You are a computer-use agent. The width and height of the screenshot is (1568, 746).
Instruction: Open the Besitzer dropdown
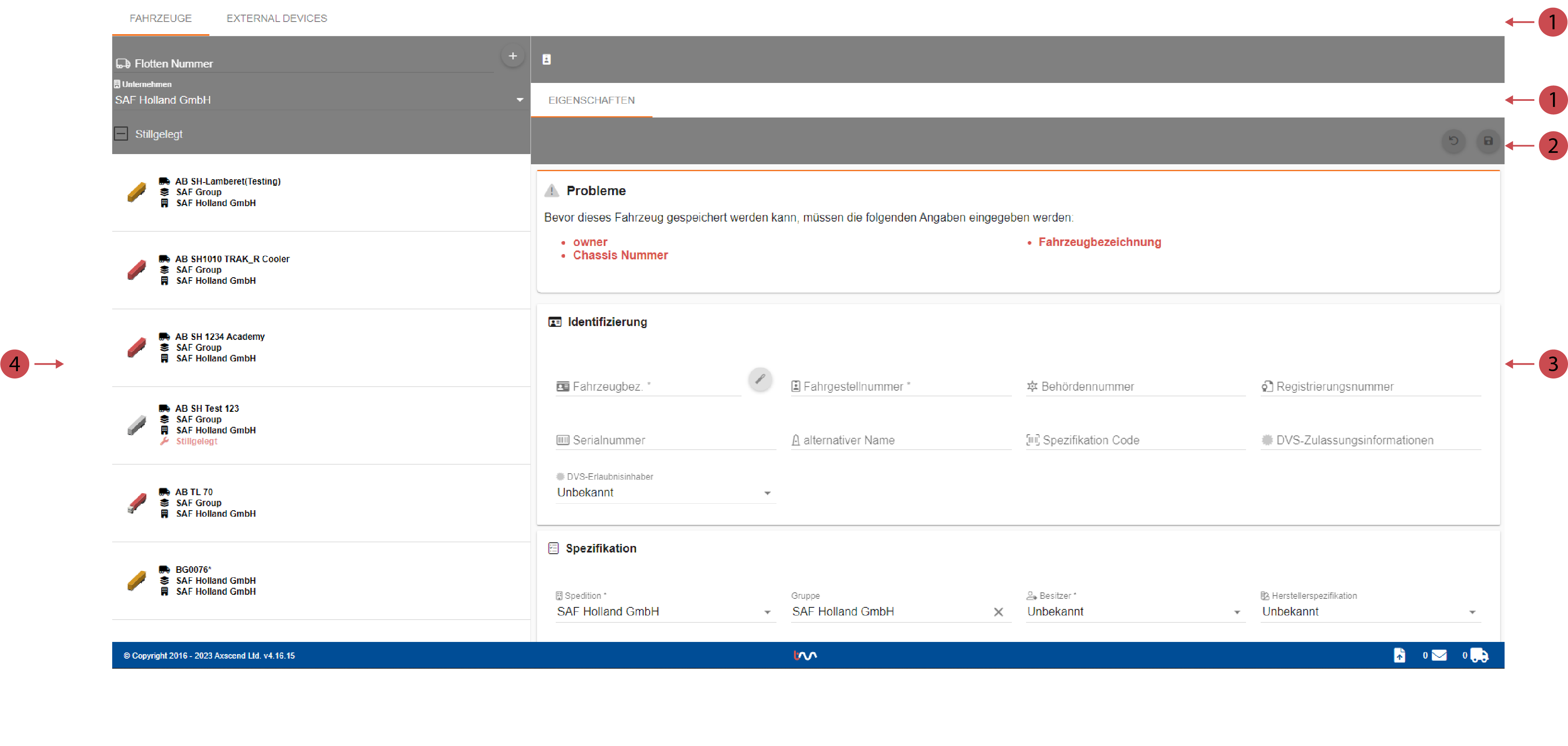(x=1236, y=612)
